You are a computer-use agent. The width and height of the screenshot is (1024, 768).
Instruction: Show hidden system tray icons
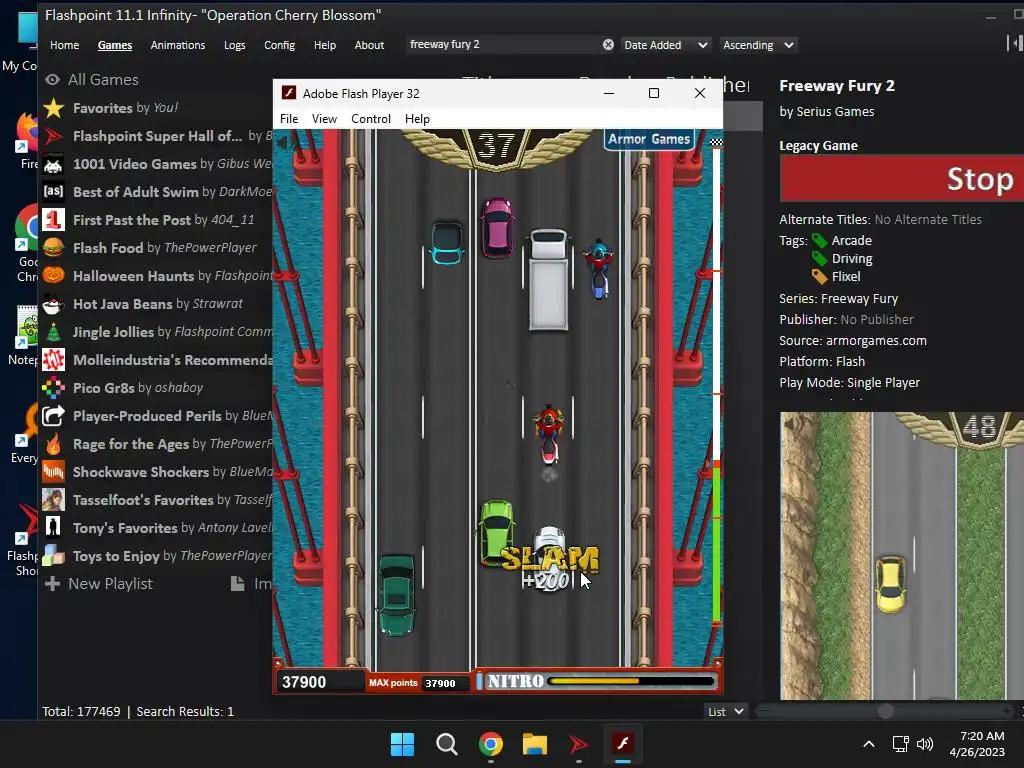point(869,744)
